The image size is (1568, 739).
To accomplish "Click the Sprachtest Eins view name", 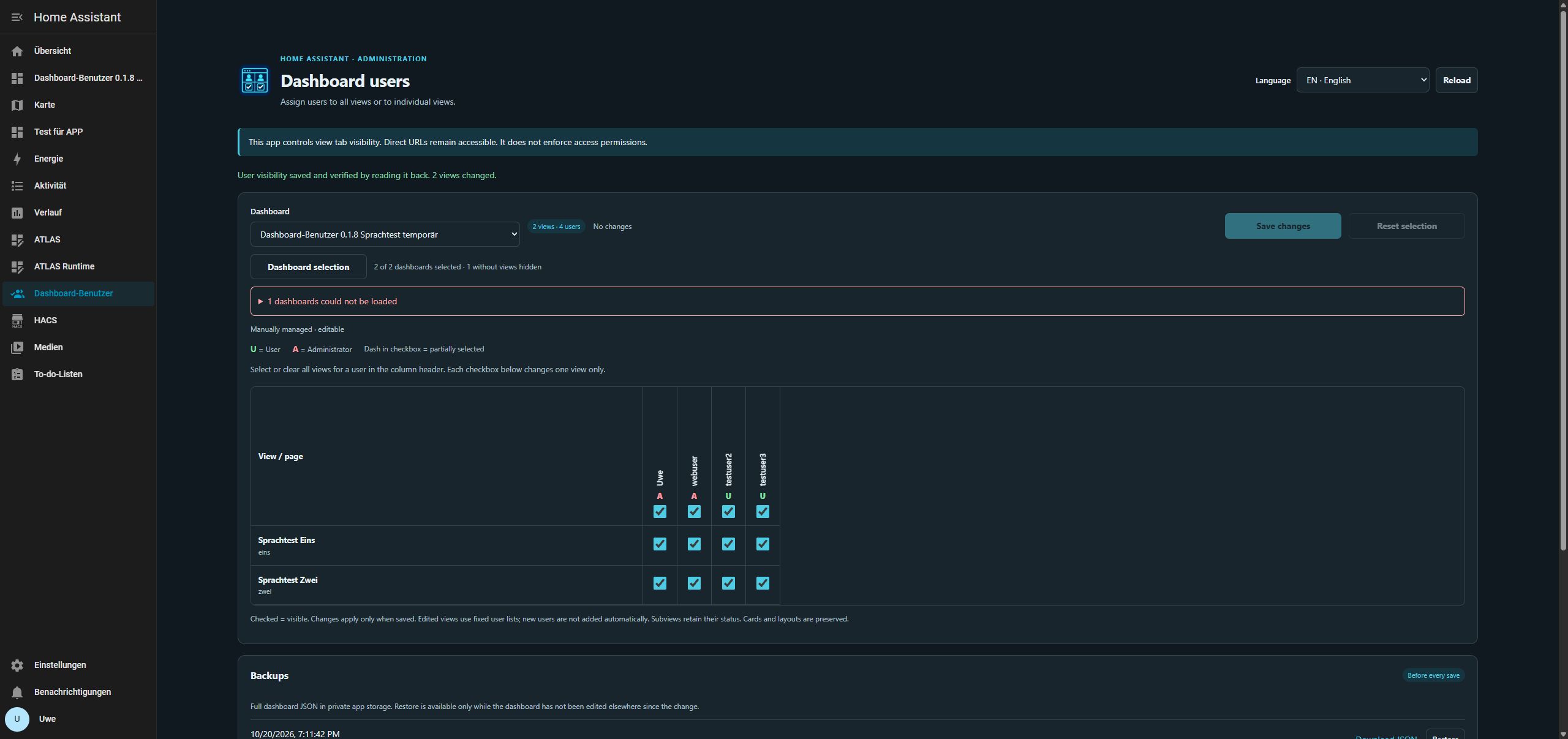I will click(x=286, y=540).
